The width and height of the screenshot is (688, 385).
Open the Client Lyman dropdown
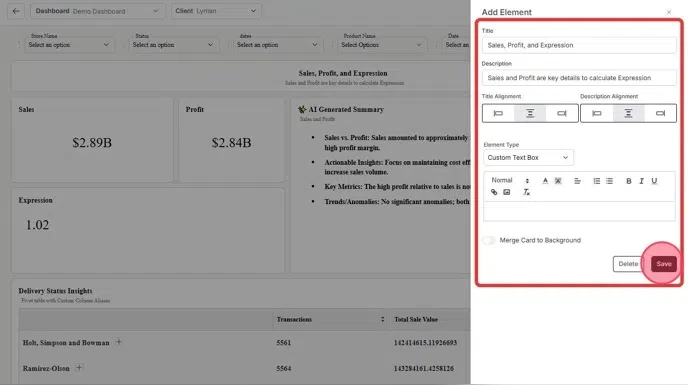[216, 11]
